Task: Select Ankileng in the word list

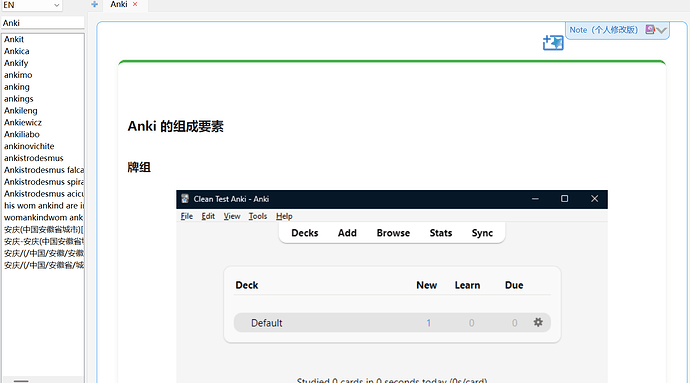Action: (21, 110)
